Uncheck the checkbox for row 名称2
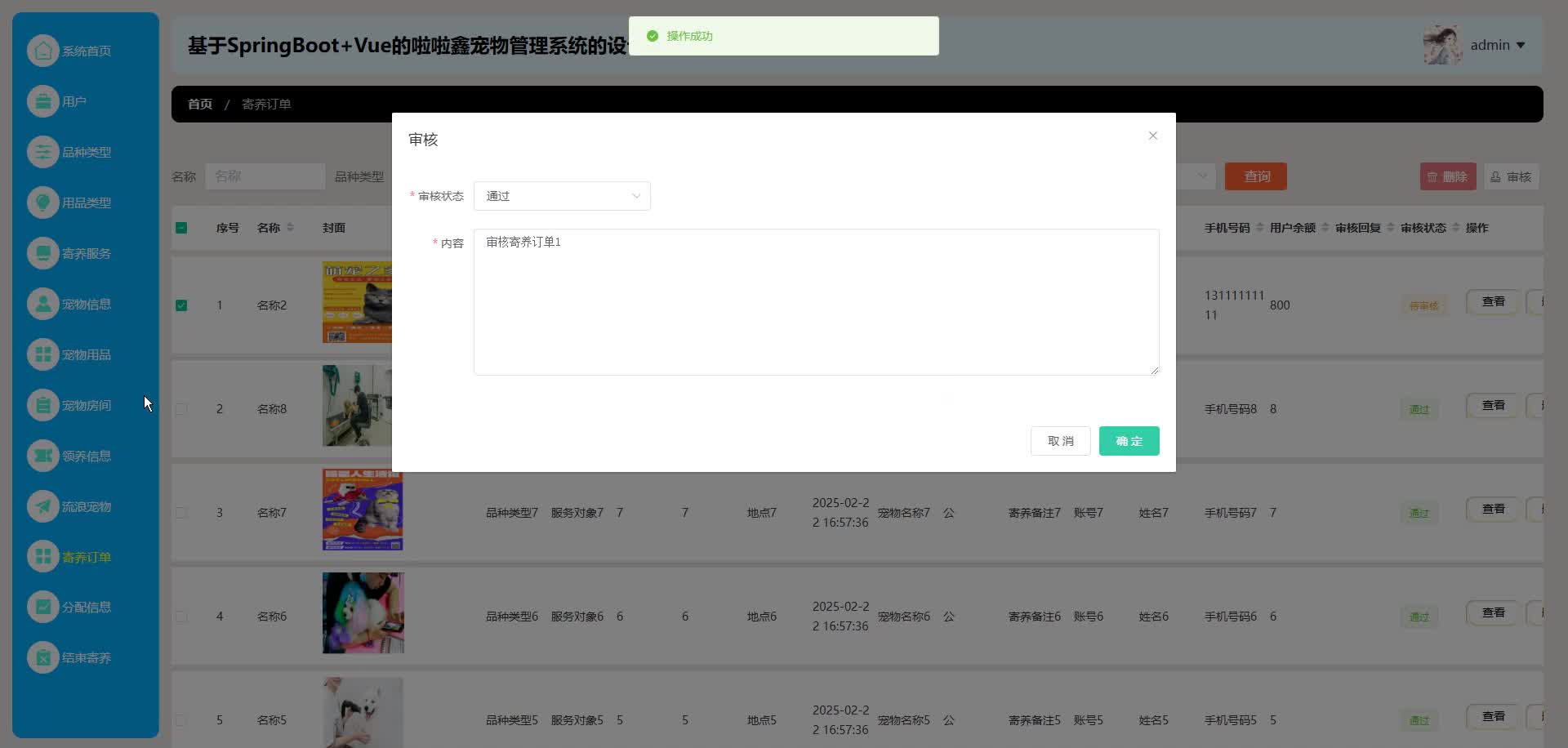Viewport: 1568px width, 748px height. pyautogui.click(x=181, y=305)
